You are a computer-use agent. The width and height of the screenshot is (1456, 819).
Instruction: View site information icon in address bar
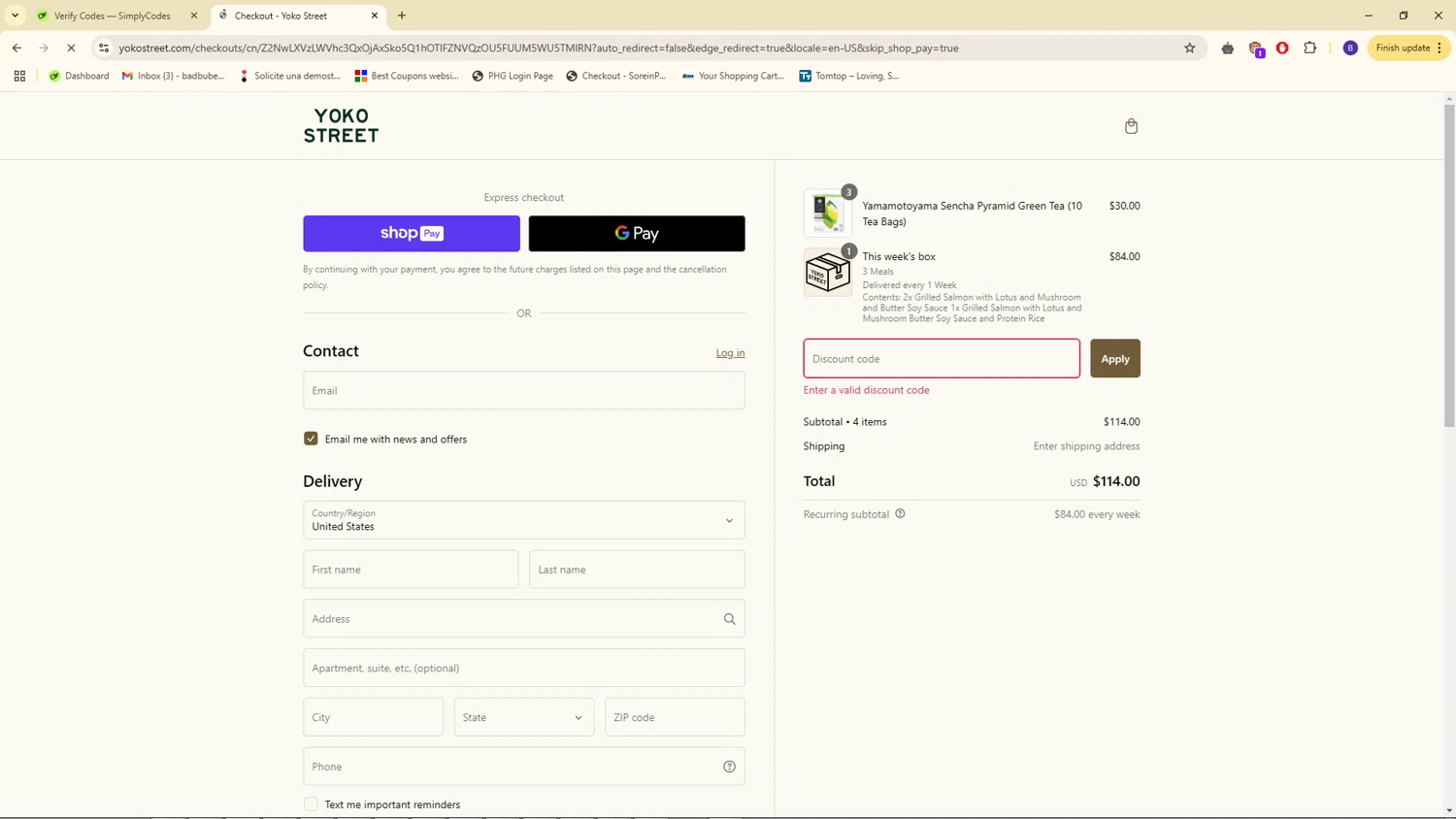[104, 48]
